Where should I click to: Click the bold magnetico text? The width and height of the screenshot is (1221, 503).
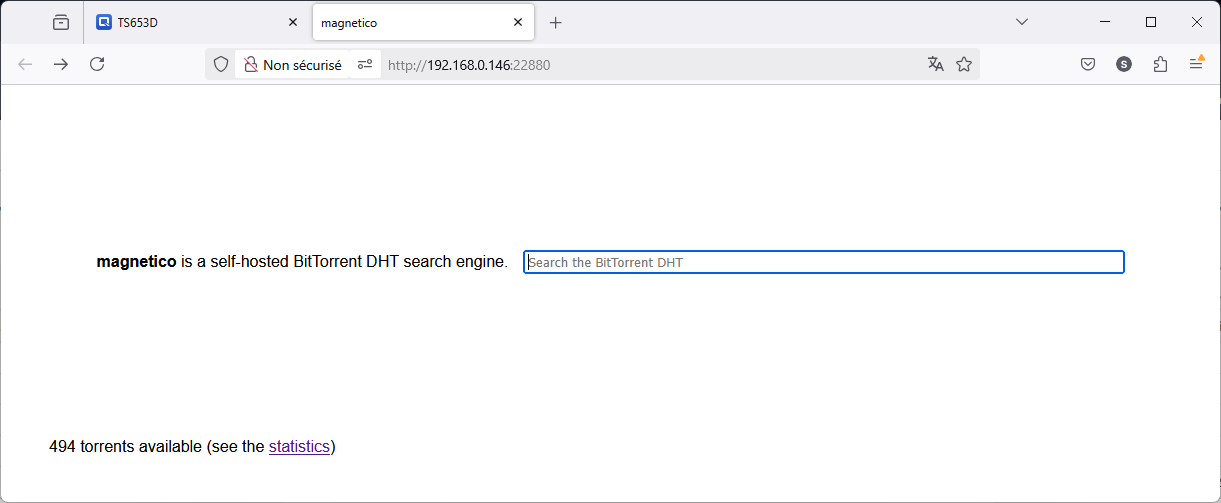[x=136, y=262]
